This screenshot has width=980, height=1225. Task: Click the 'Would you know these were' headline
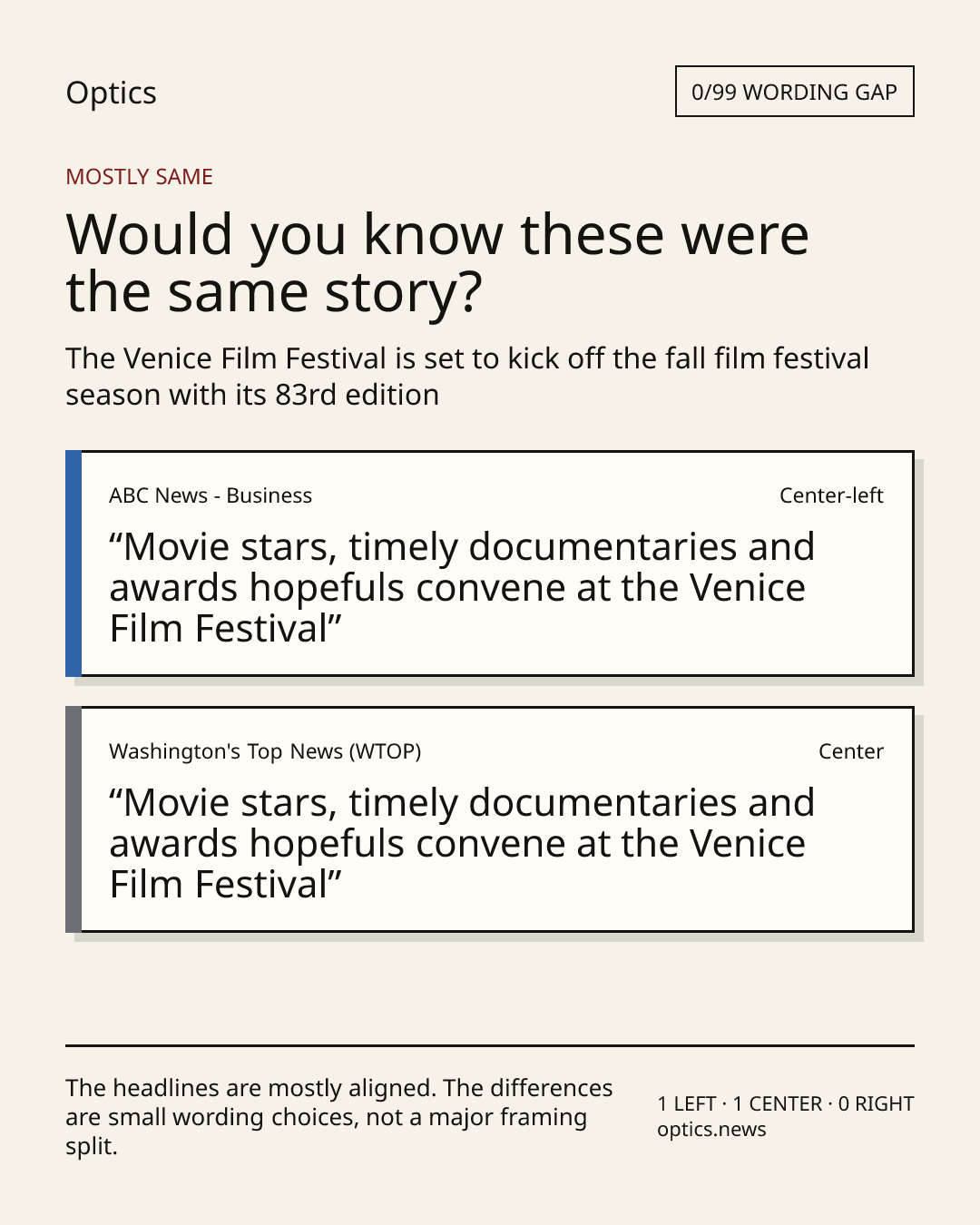pos(437,234)
